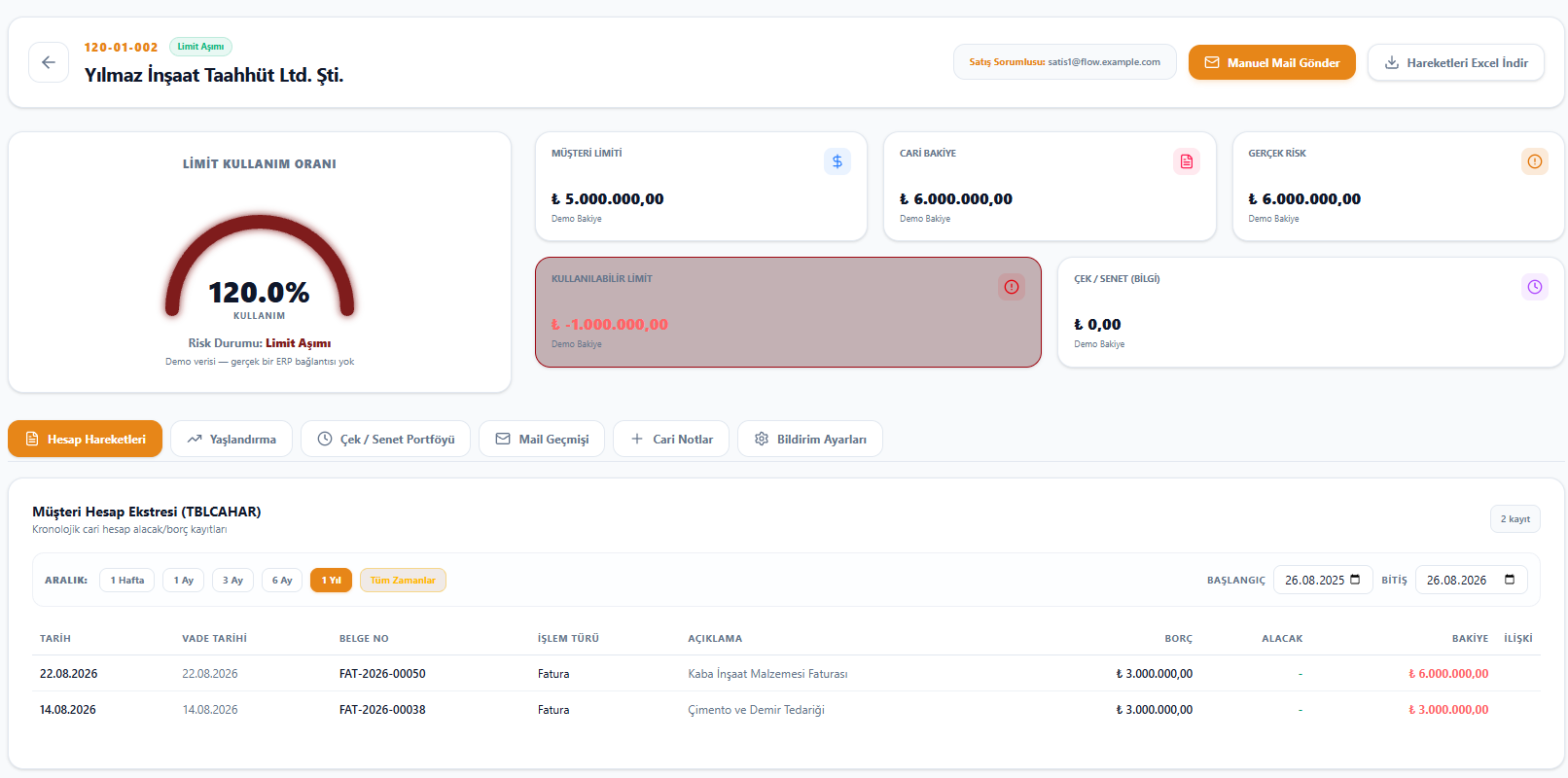Select the 1 Hafta range
1568x778 pixels.
tap(127, 581)
